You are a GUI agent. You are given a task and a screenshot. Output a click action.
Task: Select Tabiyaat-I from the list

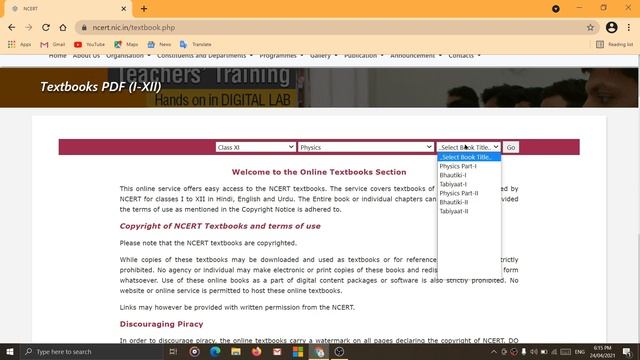pyautogui.click(x=469, y=184)
